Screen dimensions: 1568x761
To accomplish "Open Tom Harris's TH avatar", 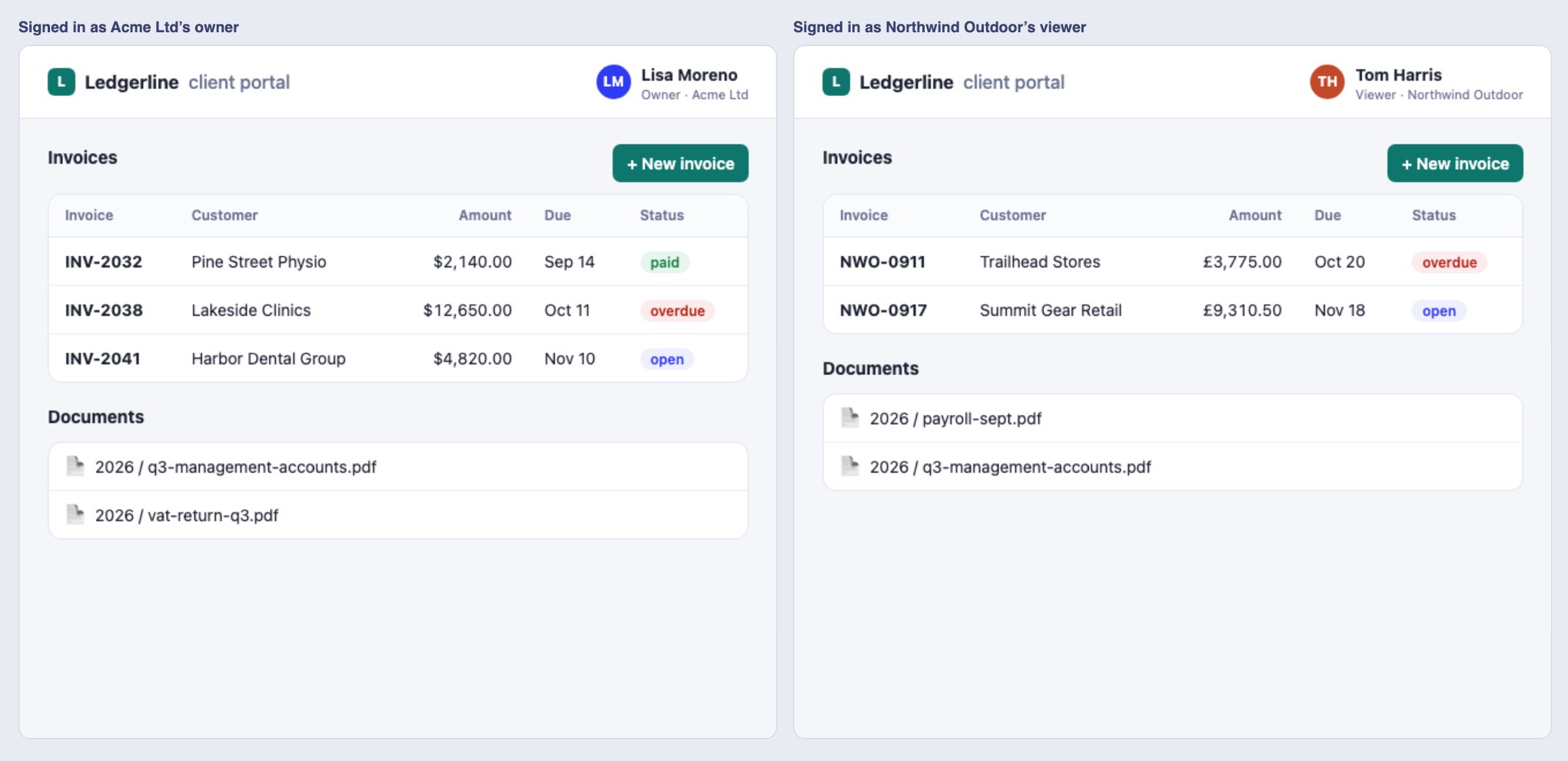I will point(1327,81).
